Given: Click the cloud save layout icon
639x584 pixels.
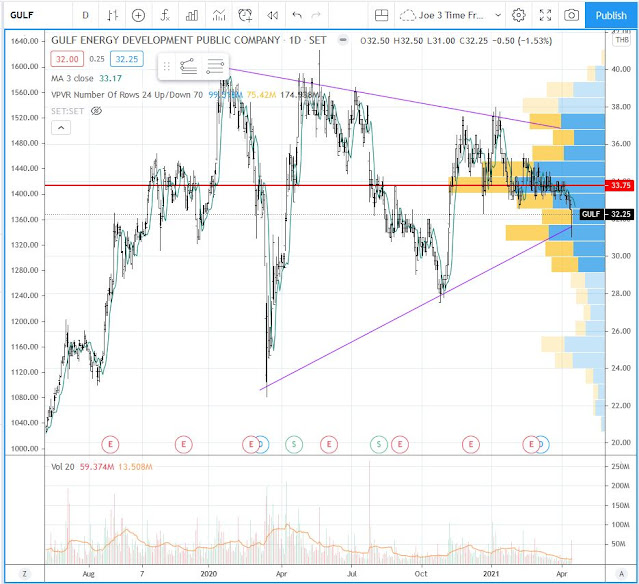Looking at the screenshot, I should 408,15.
